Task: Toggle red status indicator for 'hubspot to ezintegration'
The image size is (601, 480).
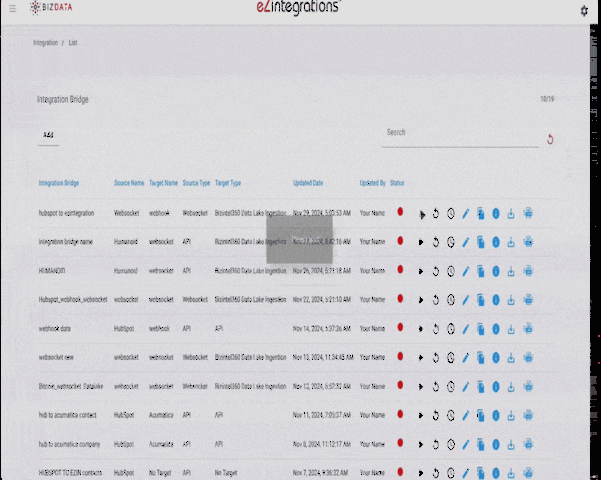Action: 400,212
